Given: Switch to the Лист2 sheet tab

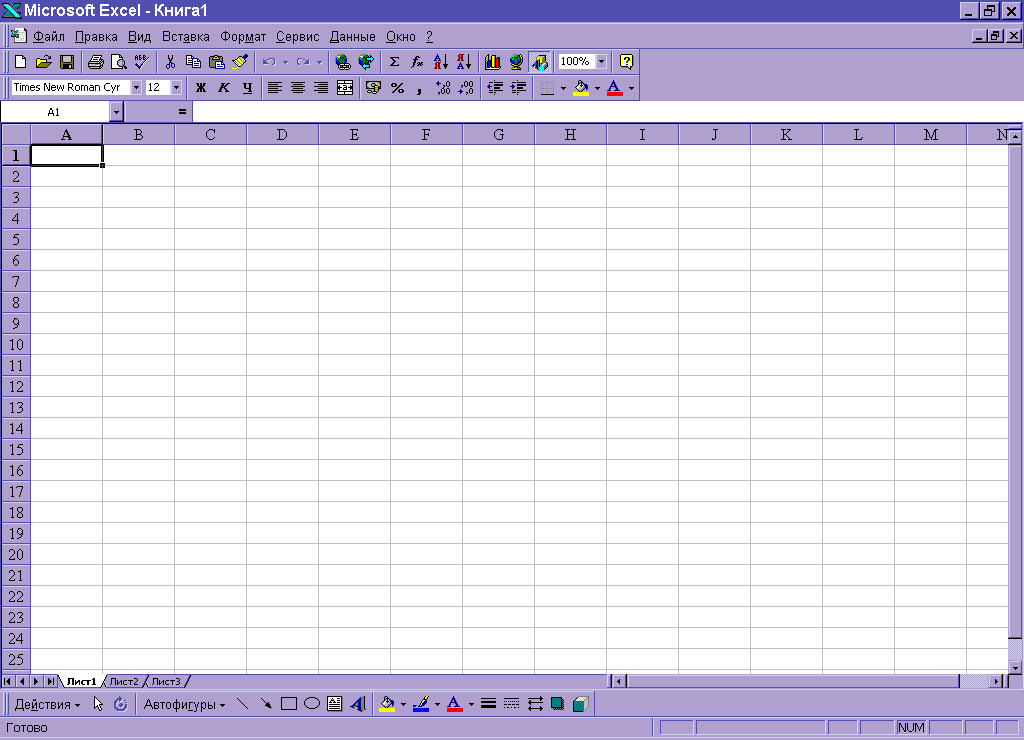Looking at the screenshot, I should [123, 682].
